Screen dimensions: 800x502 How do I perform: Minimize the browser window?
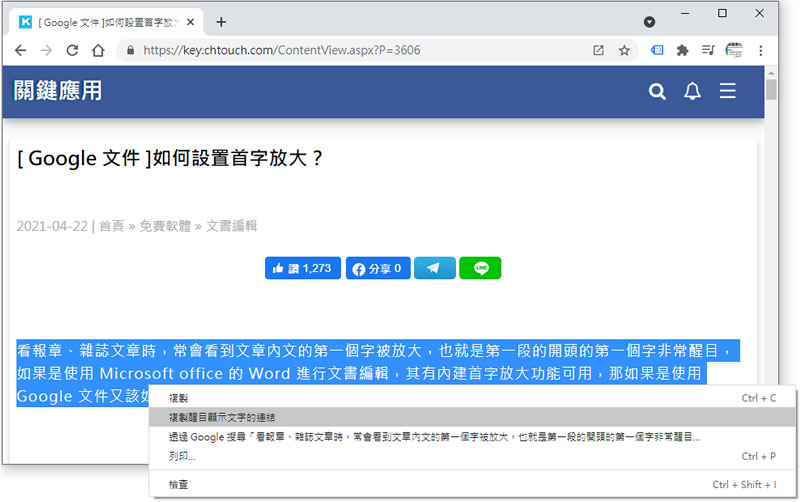click(x=685, y=13)
